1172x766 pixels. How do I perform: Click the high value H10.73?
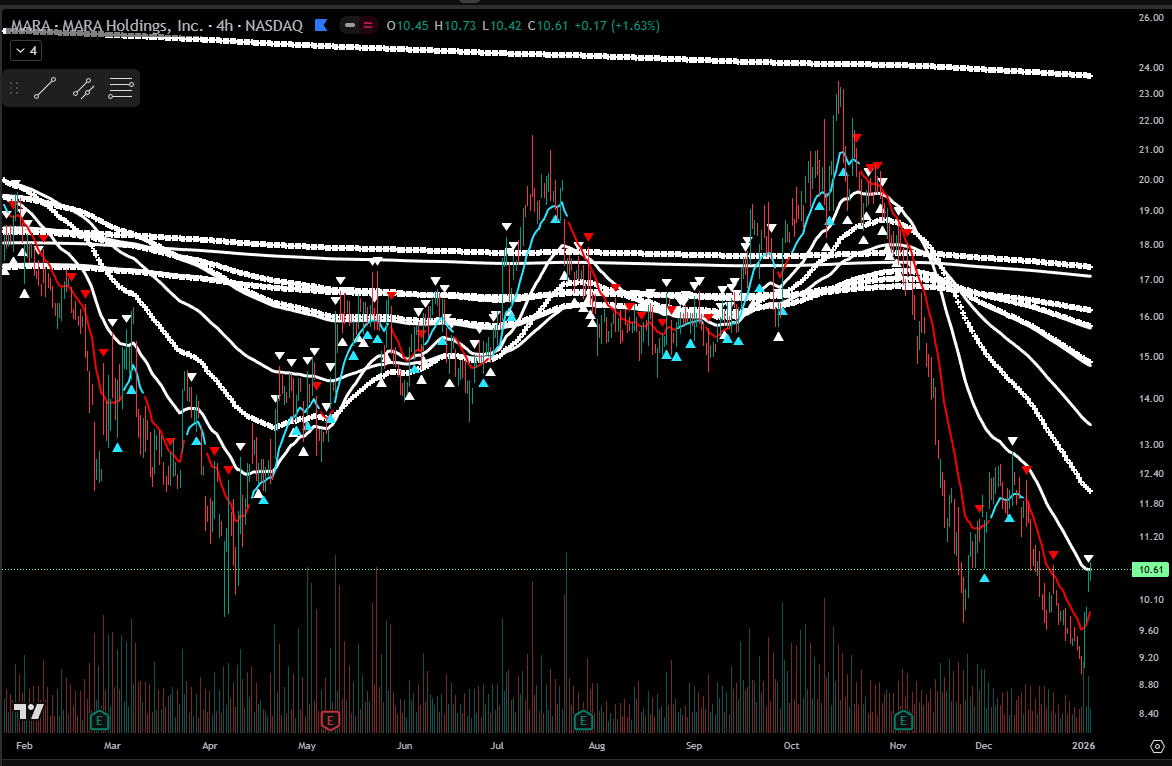click(454, 25)
